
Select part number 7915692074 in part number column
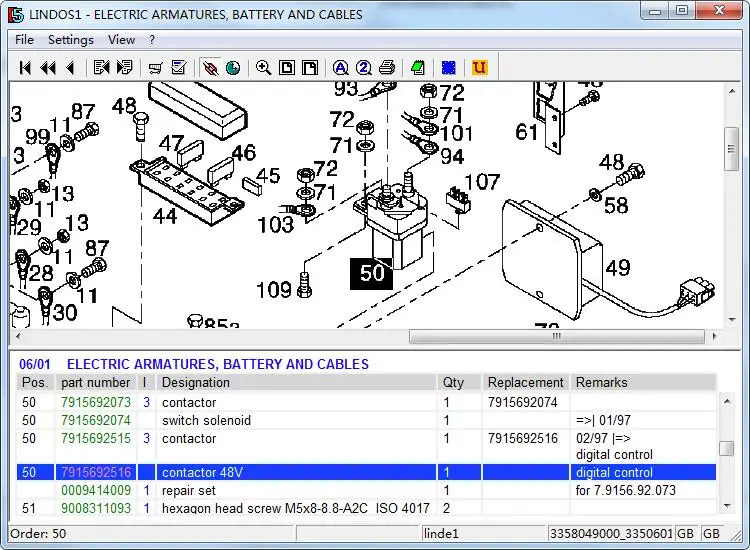tap(96, 421)
